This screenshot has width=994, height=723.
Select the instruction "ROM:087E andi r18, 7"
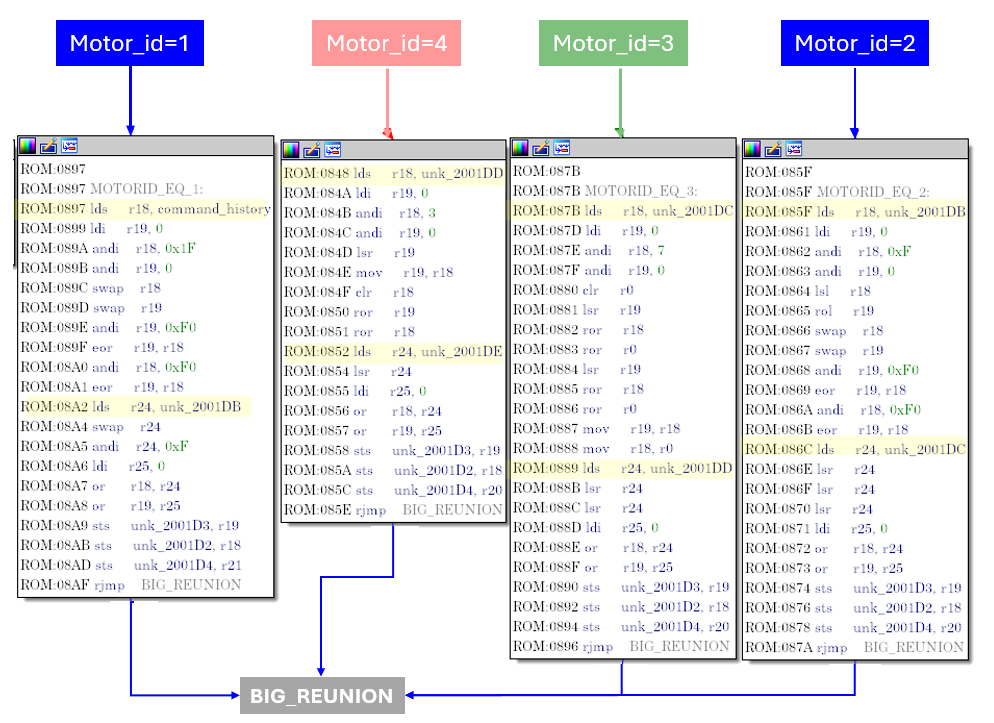(x=588, y=250)
